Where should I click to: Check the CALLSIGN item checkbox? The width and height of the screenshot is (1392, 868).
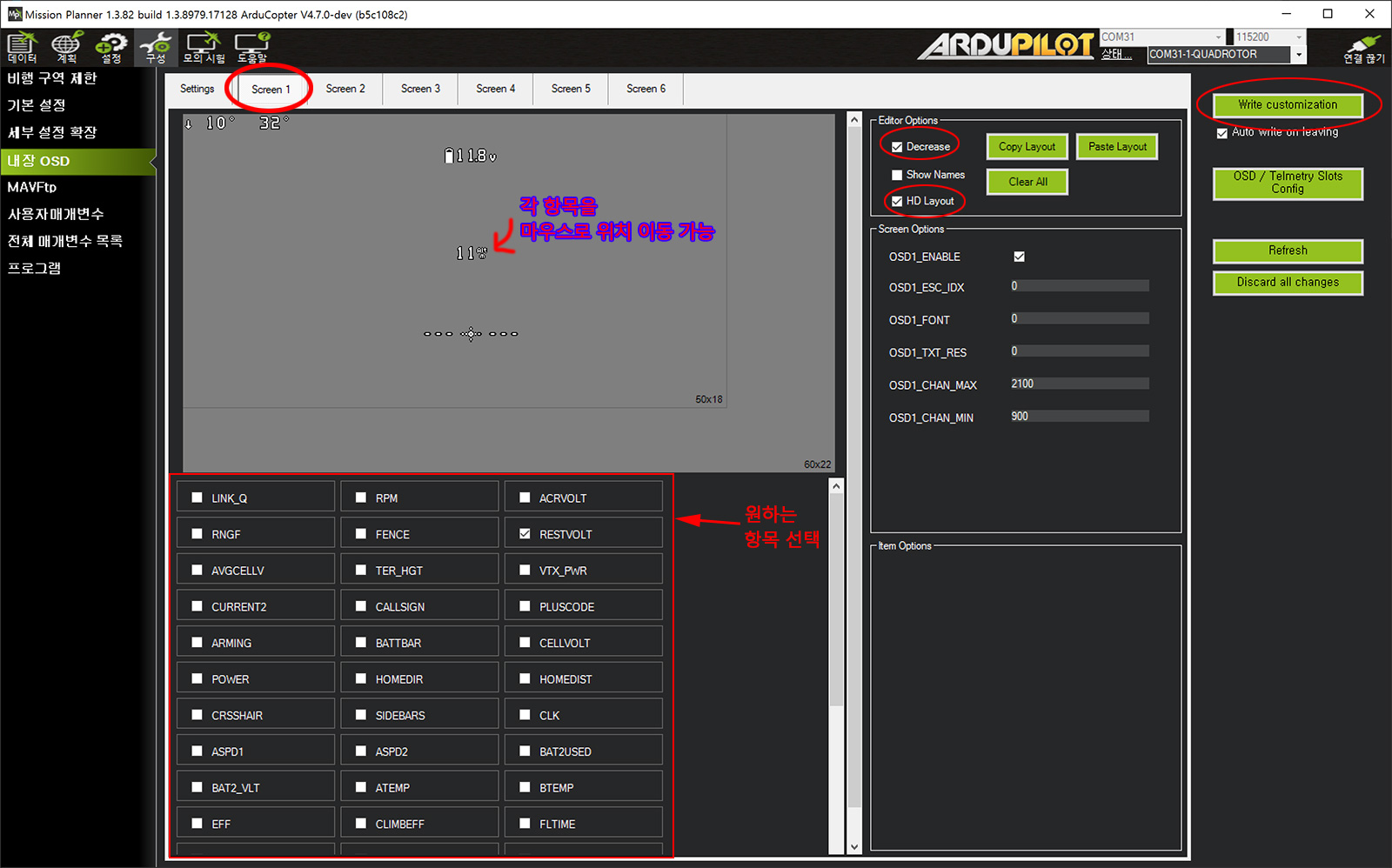pos(361,606)
